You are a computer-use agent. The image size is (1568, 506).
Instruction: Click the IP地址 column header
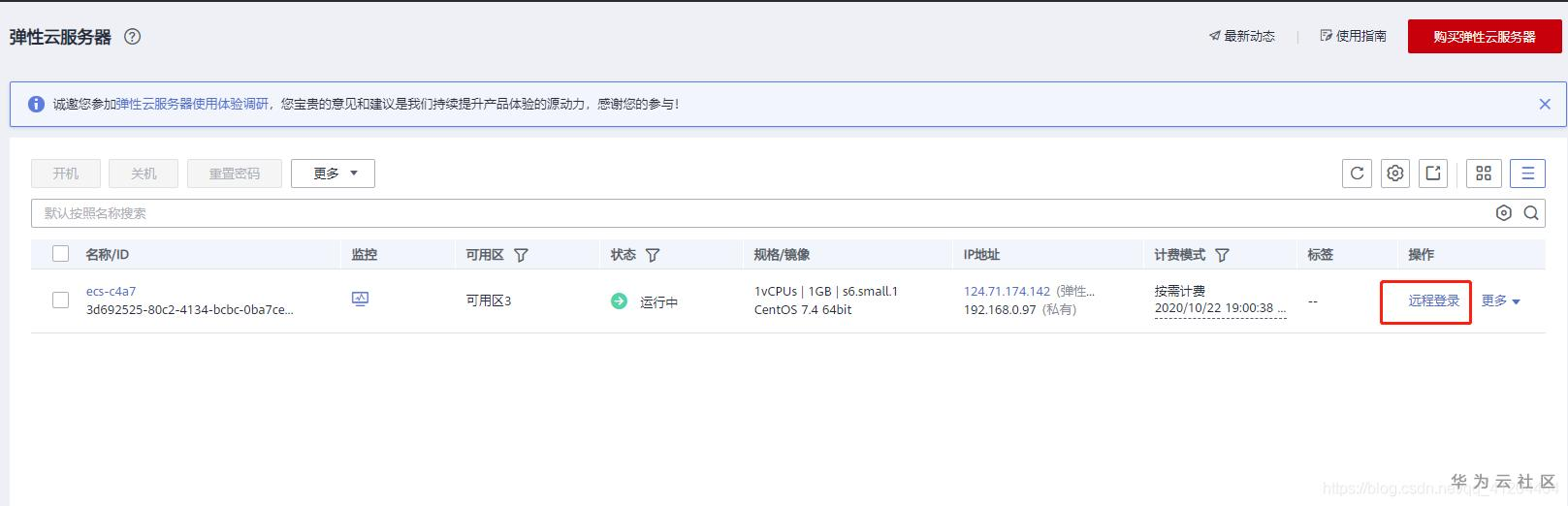981,254
